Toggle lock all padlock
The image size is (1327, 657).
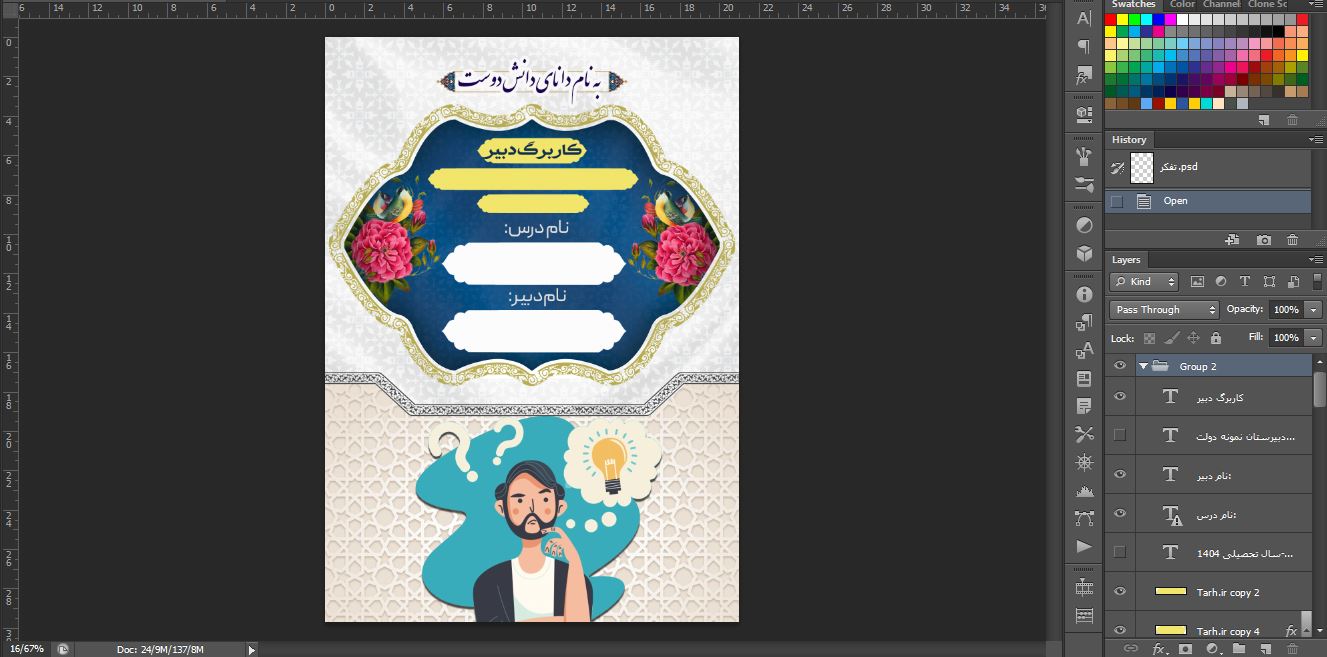click(x=1216, y=338)
